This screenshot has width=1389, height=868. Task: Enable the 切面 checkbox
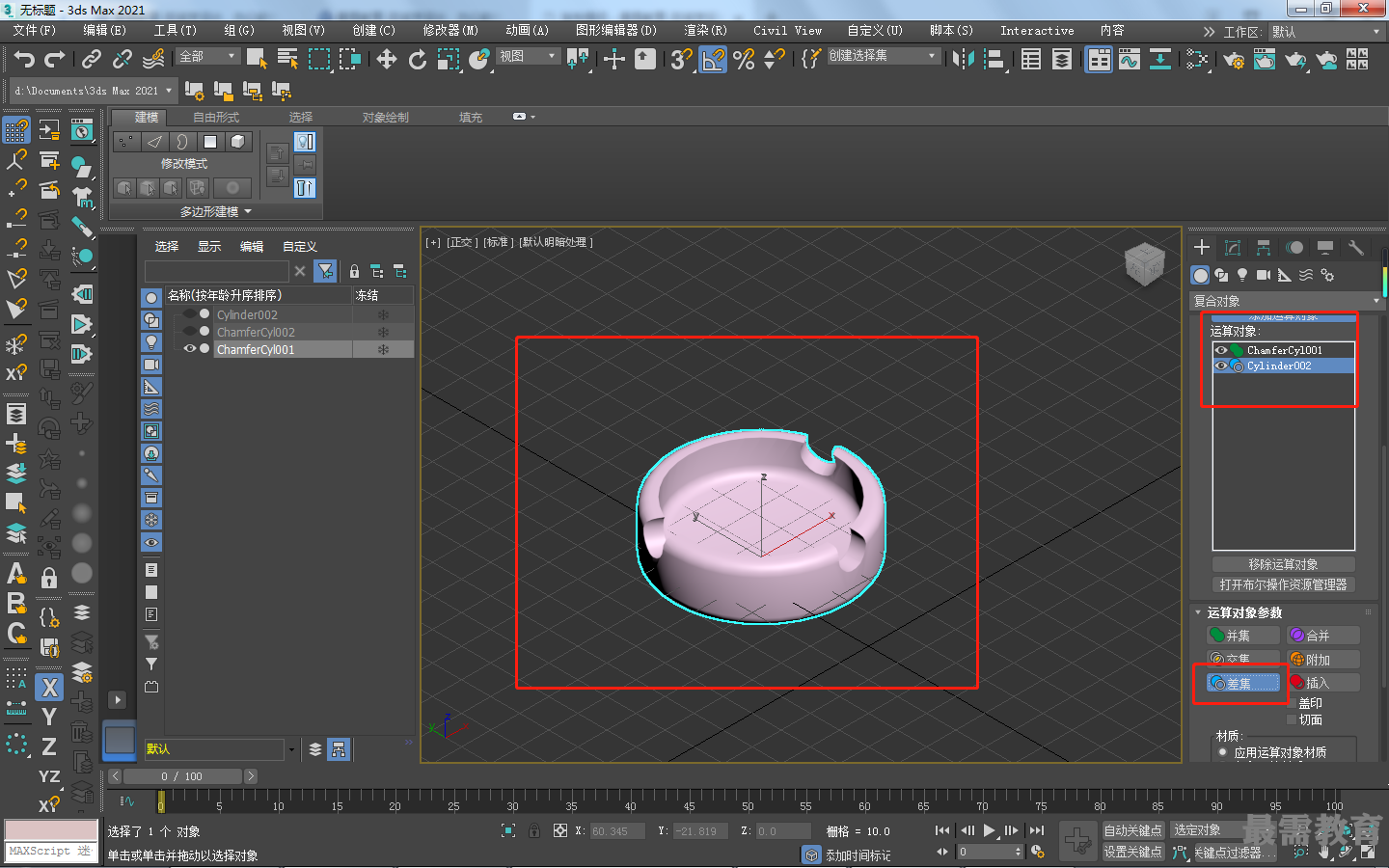(x=1293, y=720)
